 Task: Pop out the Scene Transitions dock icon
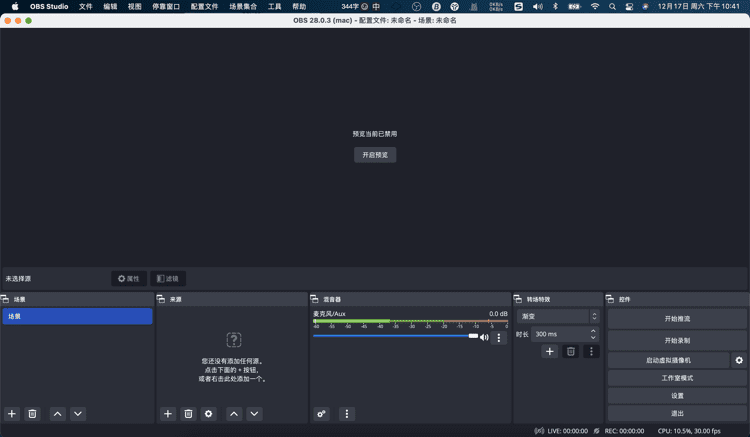518,299
